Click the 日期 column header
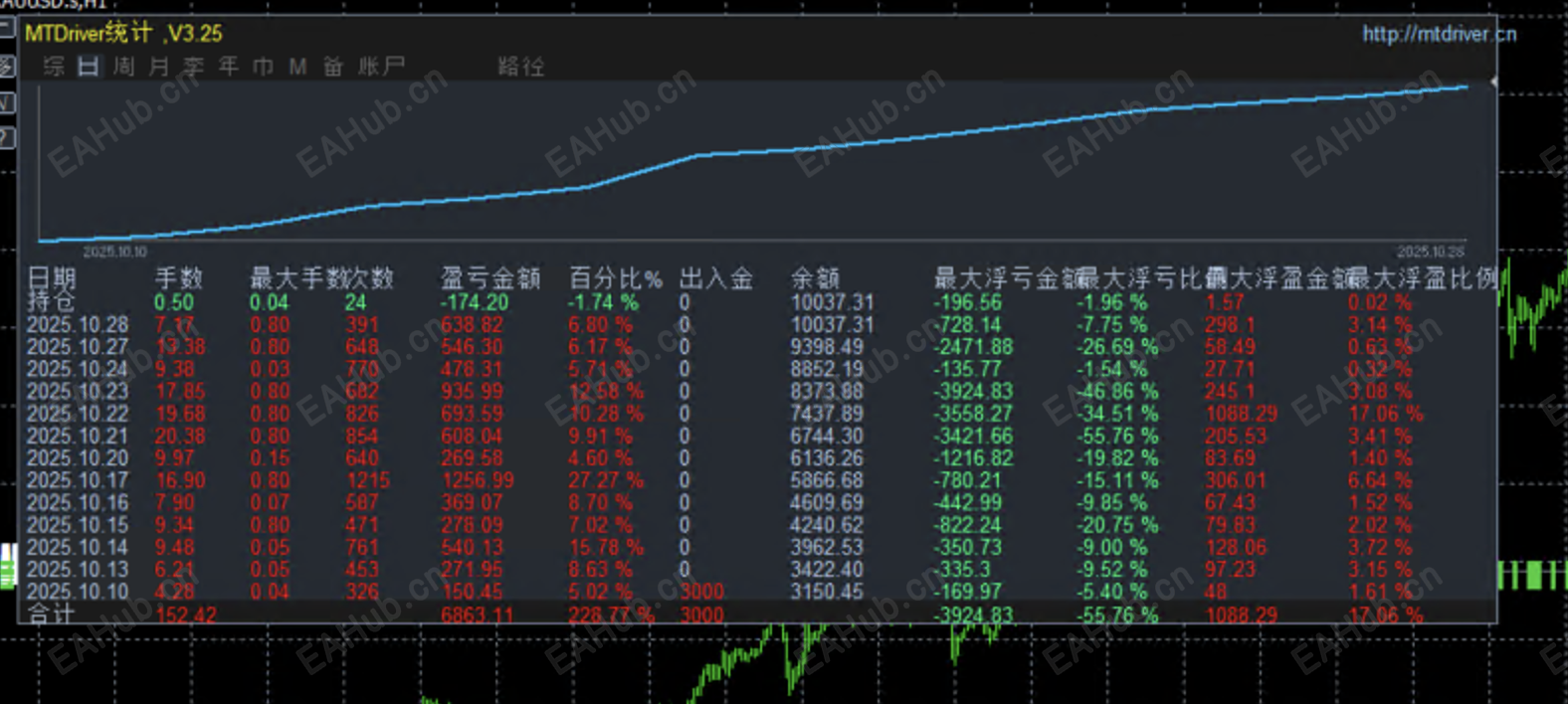Screen dimensions: 1568x704 point(52,278)
